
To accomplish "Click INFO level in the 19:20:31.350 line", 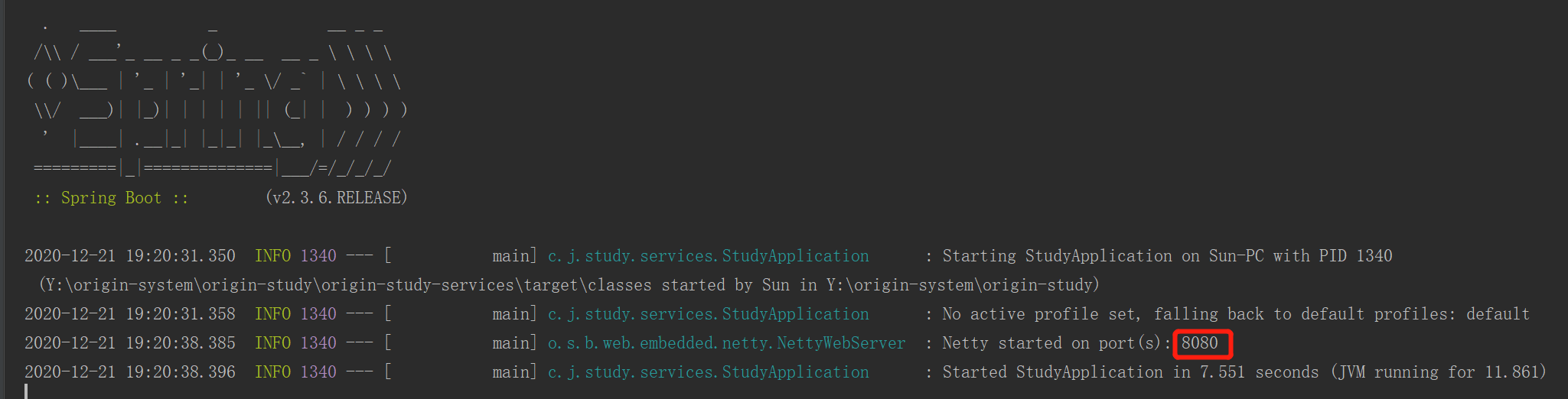I will tap(273, 256).
